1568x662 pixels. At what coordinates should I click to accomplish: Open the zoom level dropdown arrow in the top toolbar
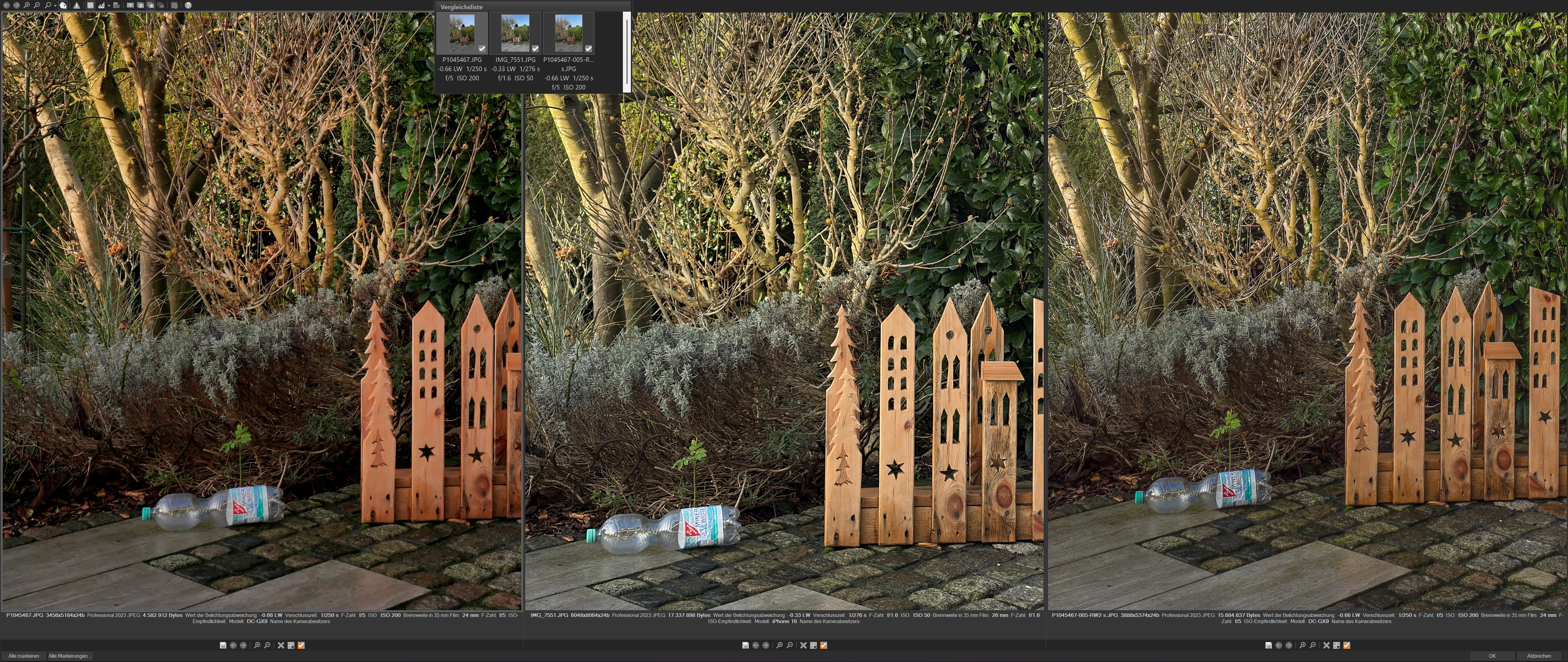[x=55, y=6]
